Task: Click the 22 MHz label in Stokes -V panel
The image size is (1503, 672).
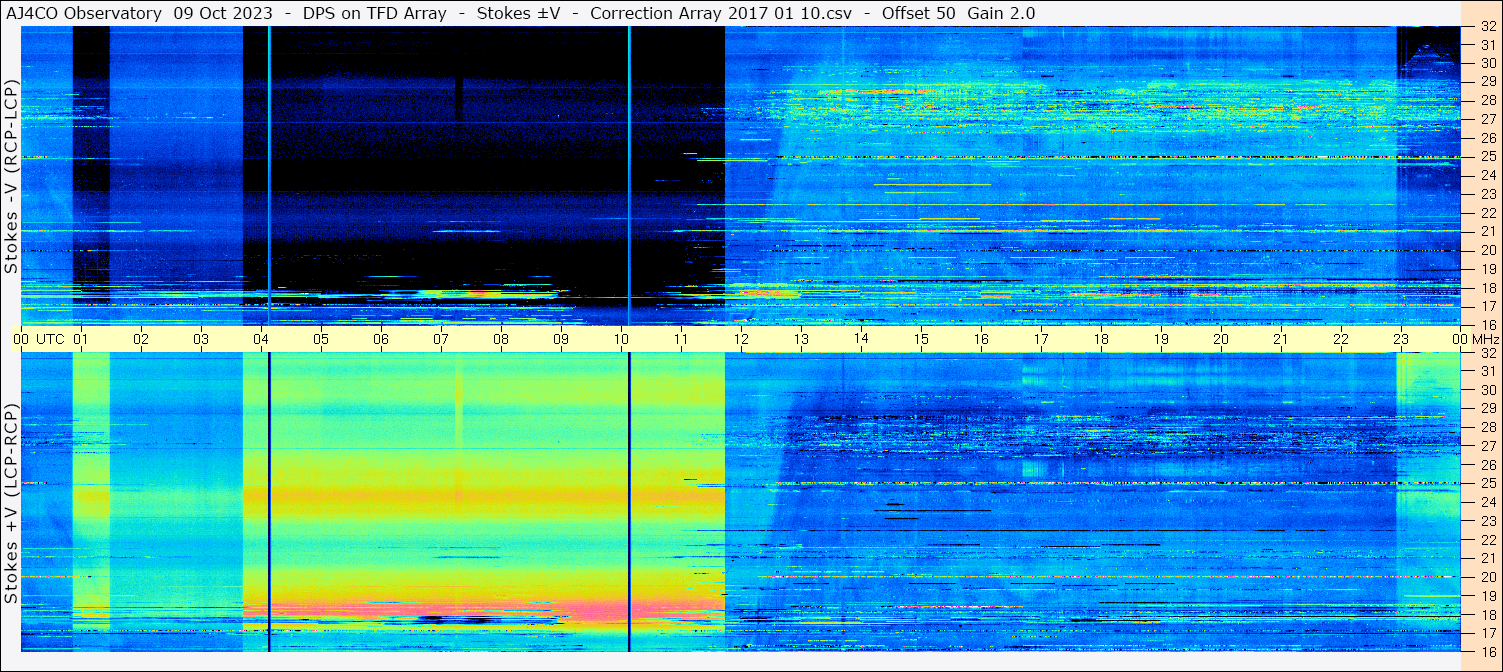Action: click(1487, 212)
